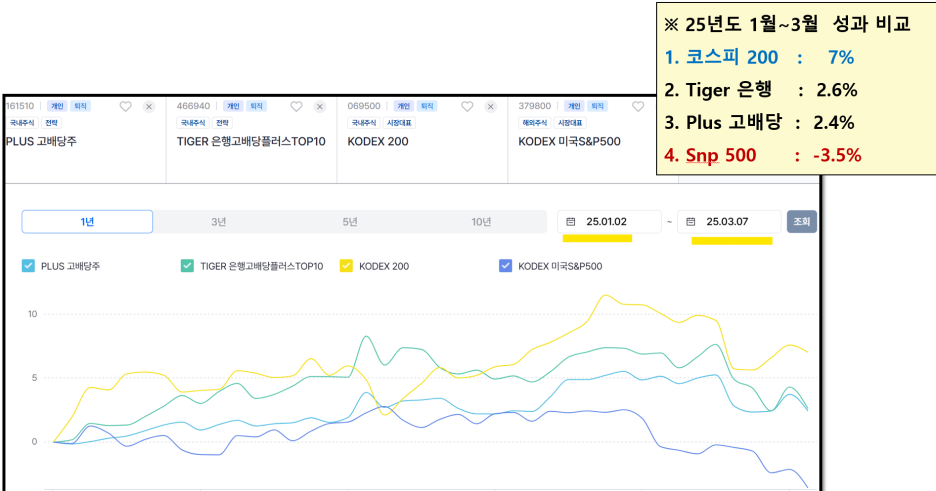Click 시장대표 tag on KODEX 200 card
The image size is (936, 491).
399,123
